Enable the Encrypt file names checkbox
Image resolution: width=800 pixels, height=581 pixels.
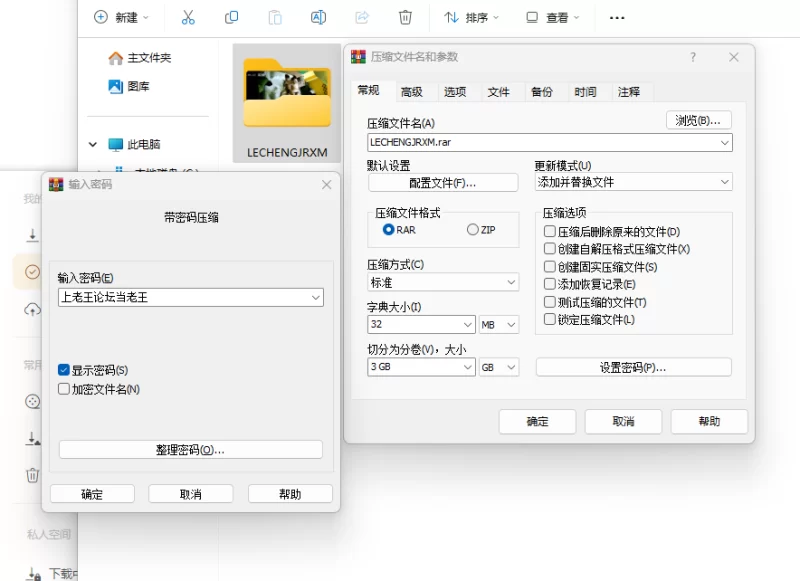click(x=64, y=389)
